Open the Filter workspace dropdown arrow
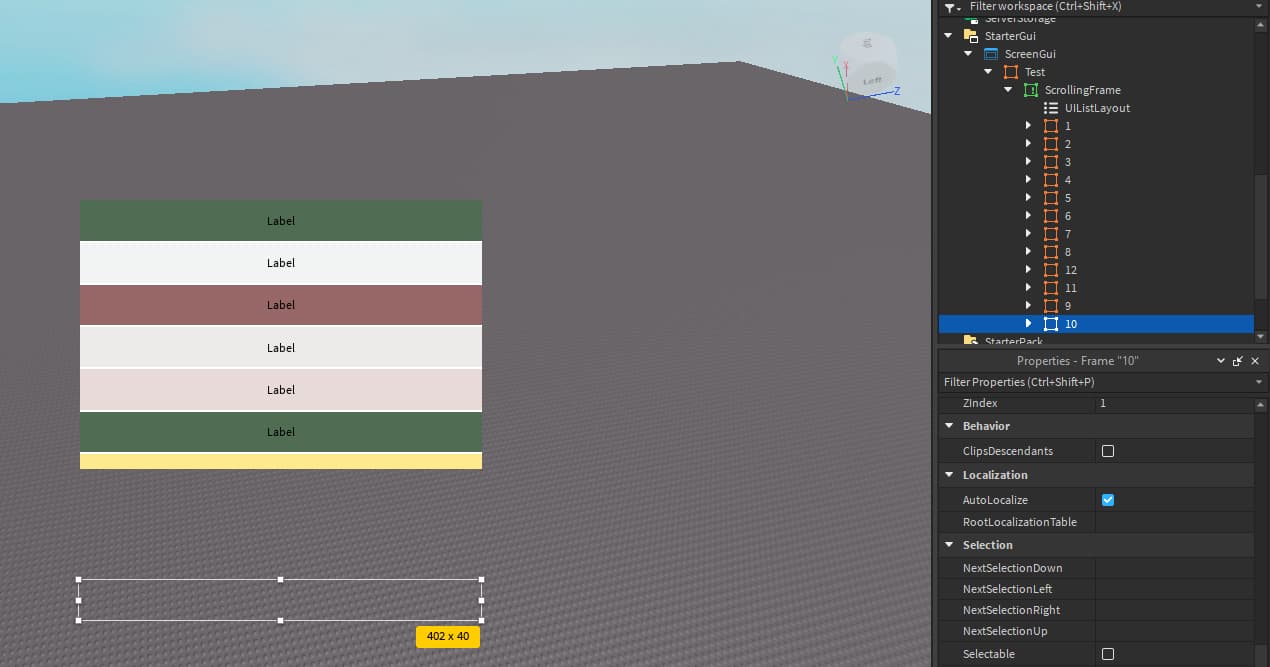 pos(1259,6)
